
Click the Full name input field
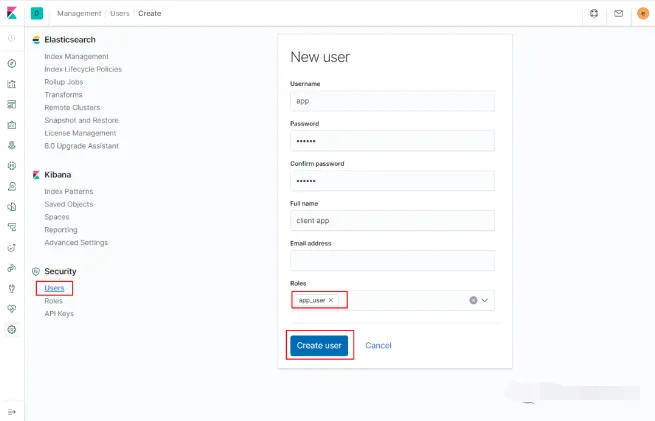392,221
